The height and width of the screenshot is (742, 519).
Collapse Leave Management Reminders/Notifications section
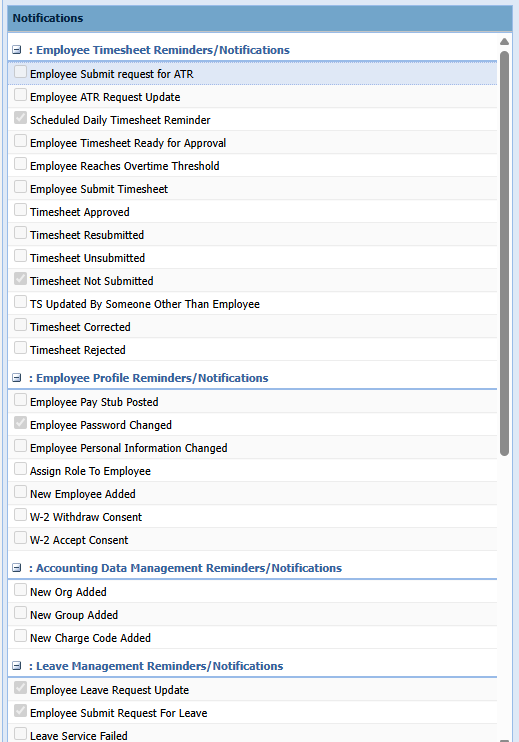pos(17,665)
